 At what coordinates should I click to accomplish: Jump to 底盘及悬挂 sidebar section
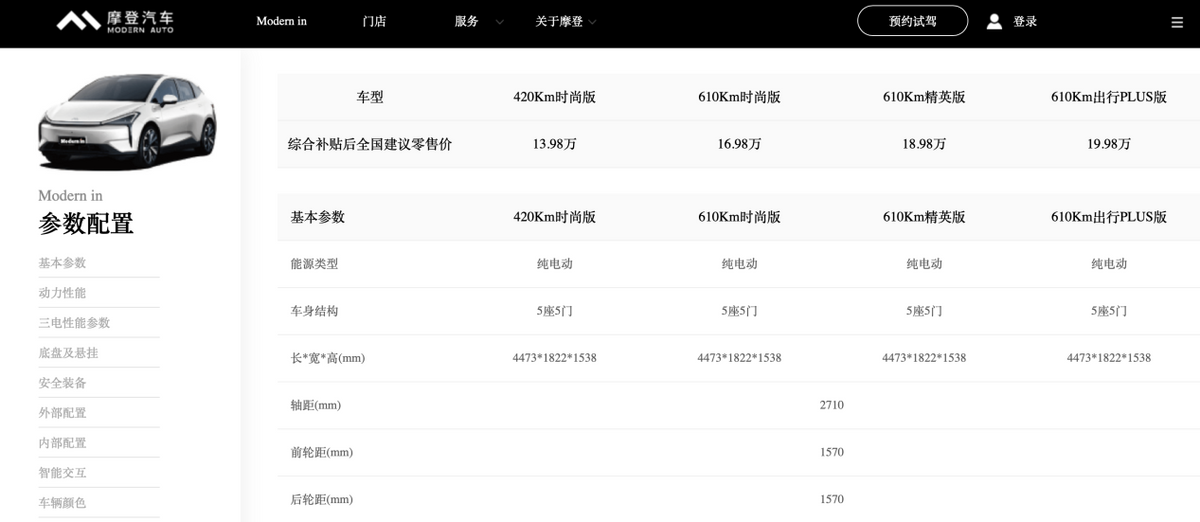click(68, 353)
